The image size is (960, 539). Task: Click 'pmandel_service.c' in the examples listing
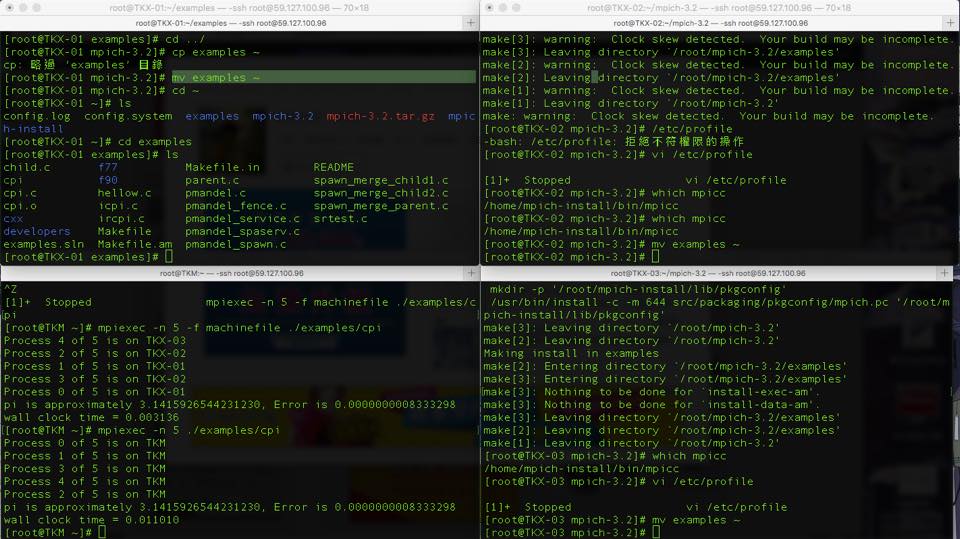[x=242, y=219]
